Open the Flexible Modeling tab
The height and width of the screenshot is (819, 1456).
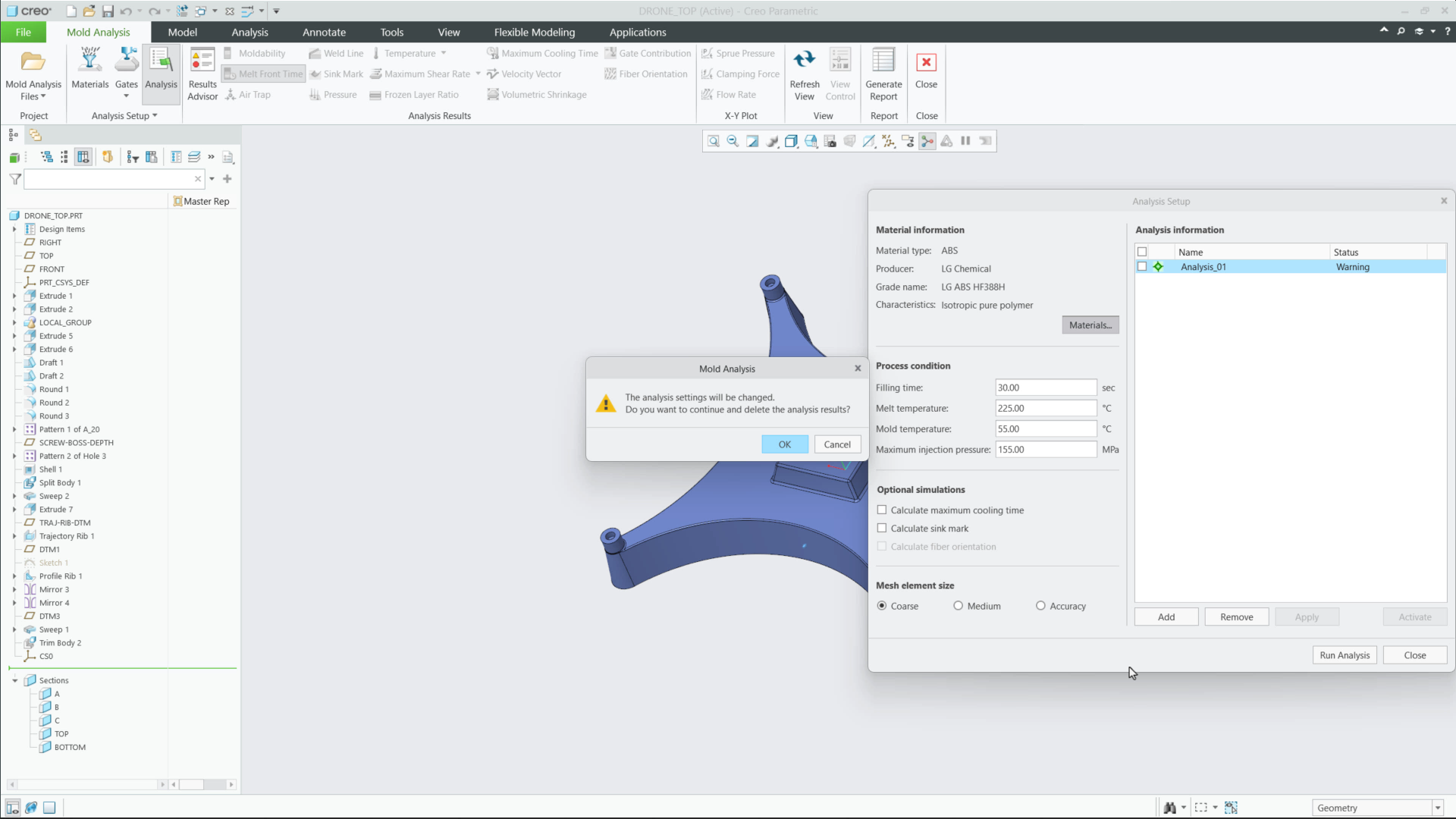coord(534,32)
